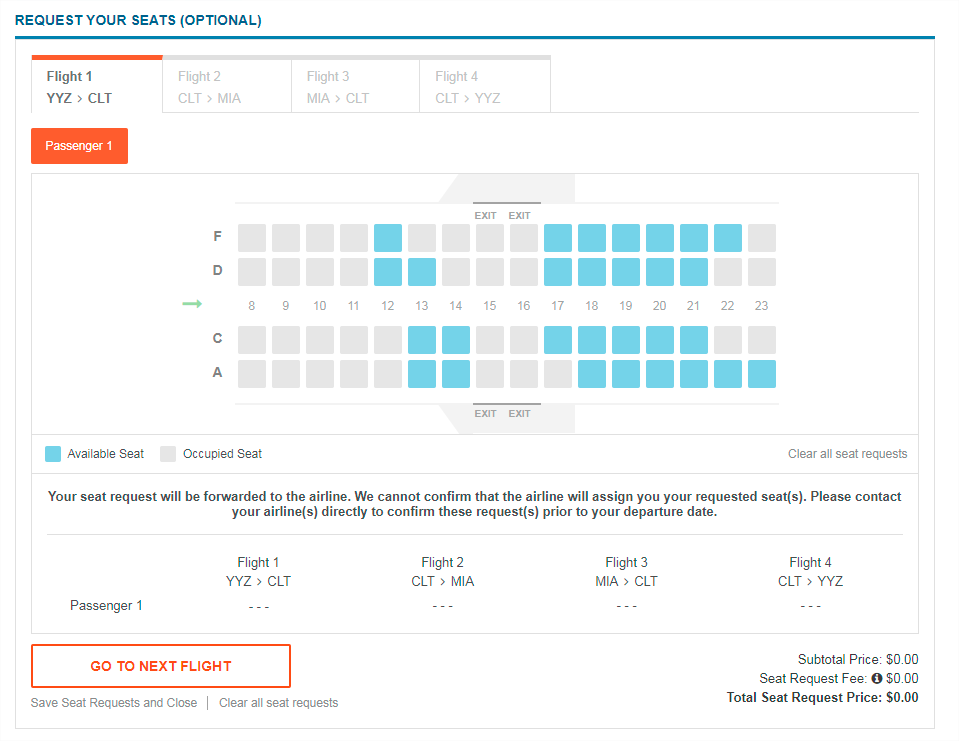The width and height of the screenshot is (959, 741).
Task: Open the Flight 3 MIA-CLT tab
Action: [x=355, y=86]
